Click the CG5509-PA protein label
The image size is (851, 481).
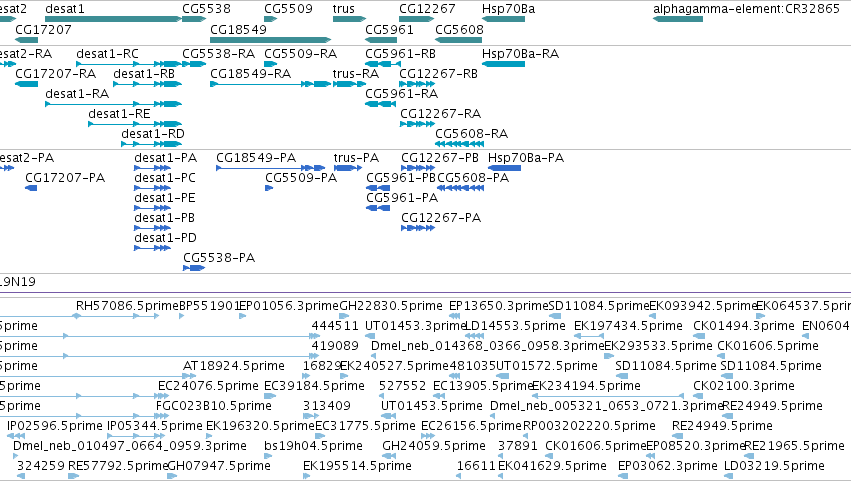click(301, 178)
